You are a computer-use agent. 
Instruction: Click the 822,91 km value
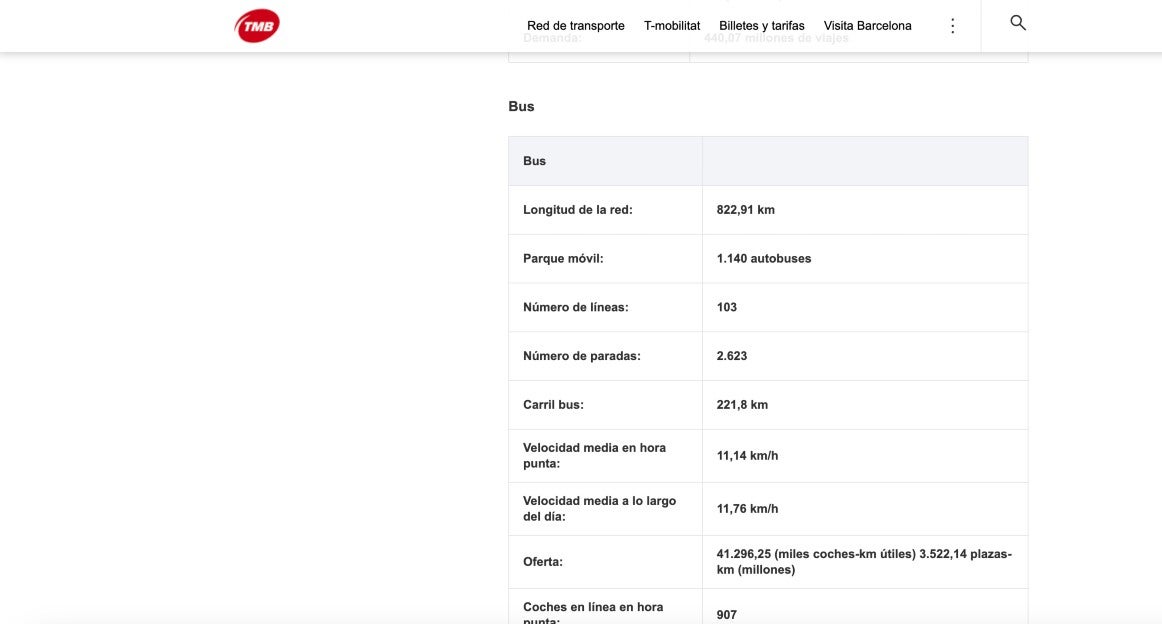(745, 210)
